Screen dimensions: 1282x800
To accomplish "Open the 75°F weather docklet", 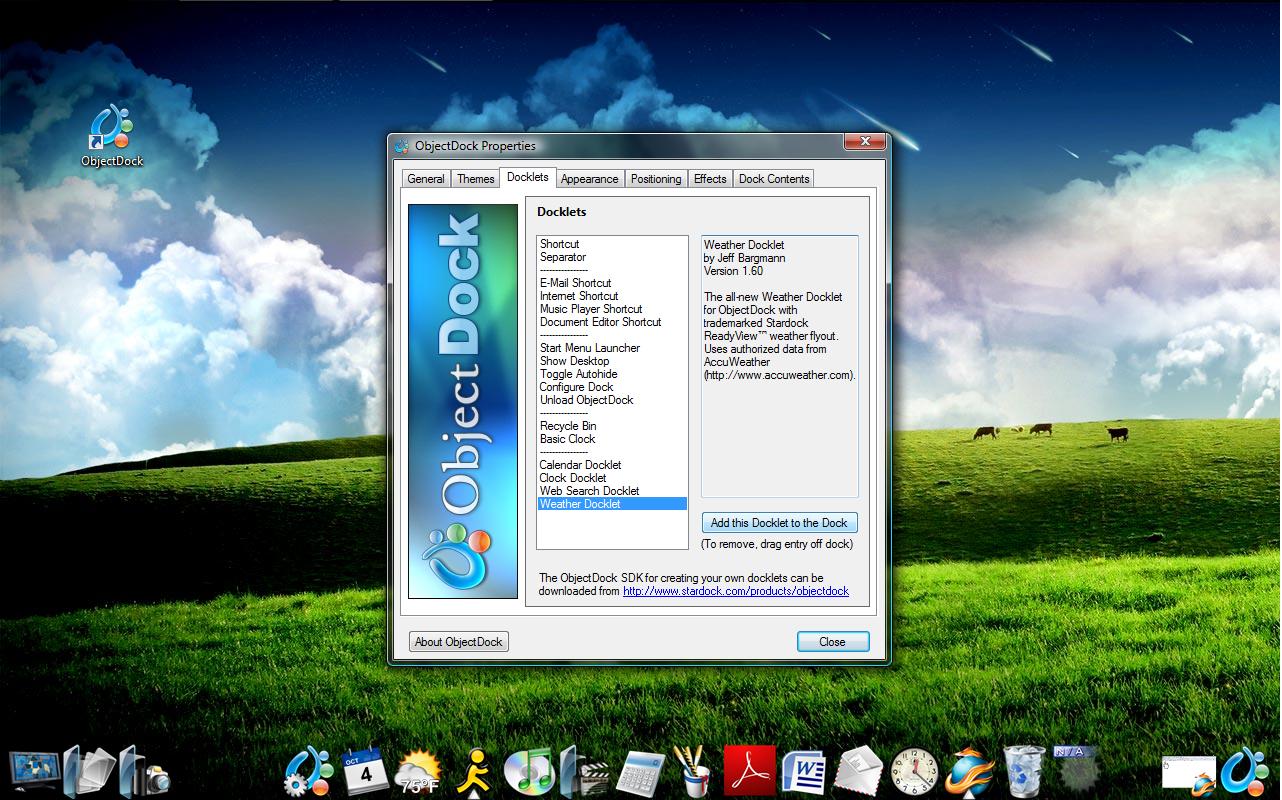I will coord(419,771).
